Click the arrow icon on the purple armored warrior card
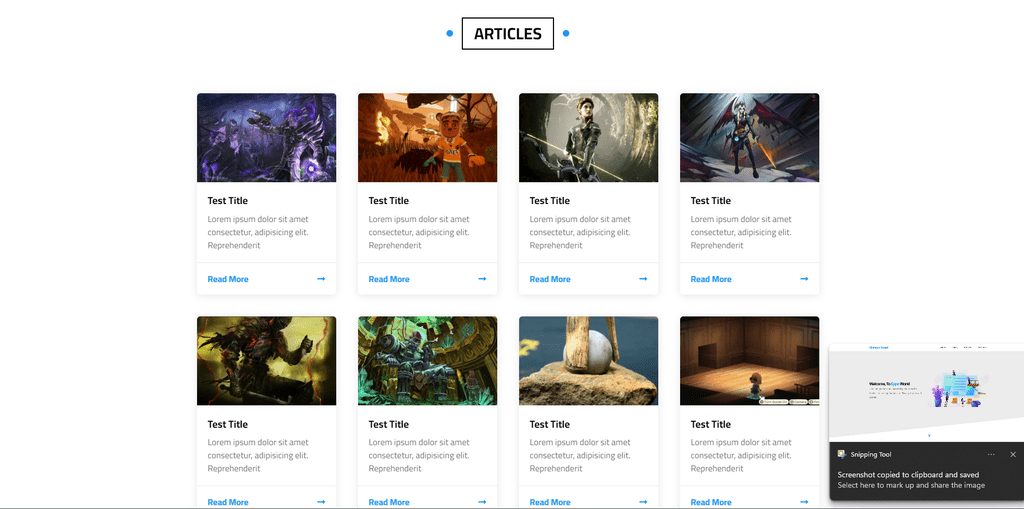The height and width of the screenshot is (509, 1024). (321, 279)
